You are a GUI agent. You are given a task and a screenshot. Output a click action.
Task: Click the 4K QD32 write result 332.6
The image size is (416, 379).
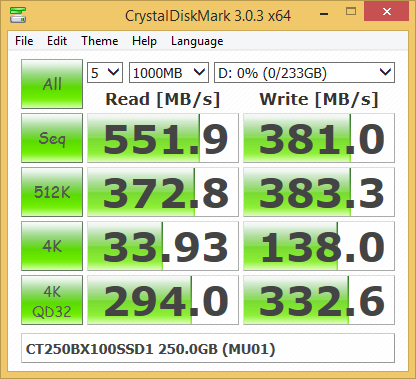pyautogui.click(x=319, y=300)
